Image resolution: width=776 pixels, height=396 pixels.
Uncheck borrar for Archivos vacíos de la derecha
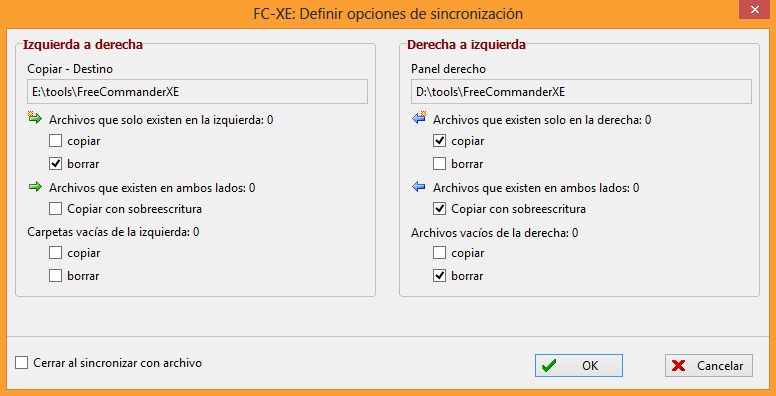[439, 276]
